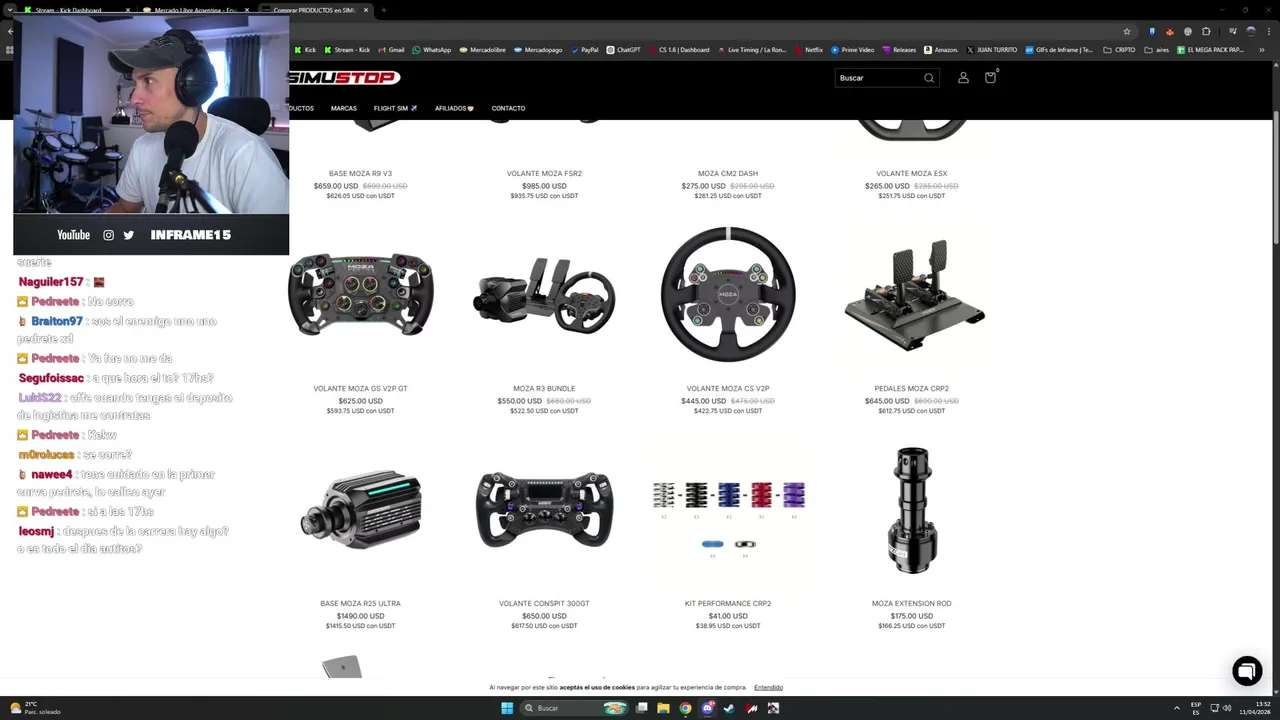The width and height of the screenshot is (1280, 720).
Task: Open VOLANTE MOZA FSR2 product link
Action: click(544, 173)
